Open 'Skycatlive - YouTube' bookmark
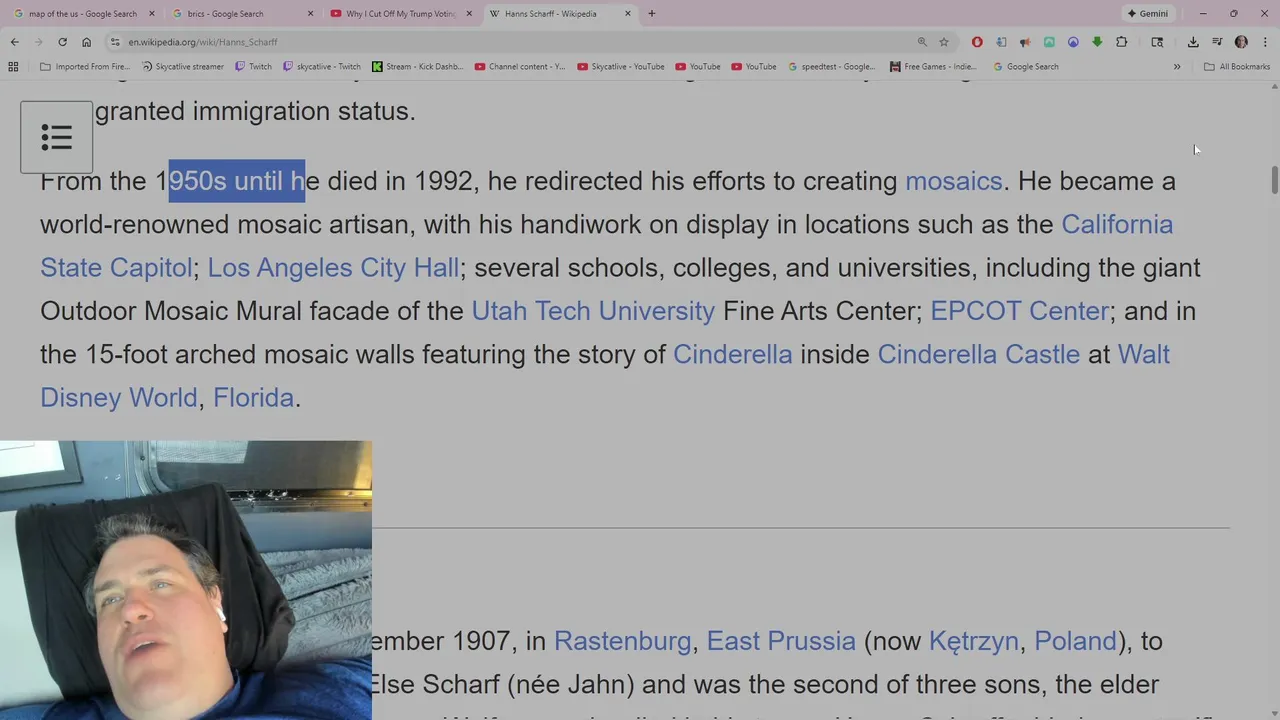 click(621, 67)
